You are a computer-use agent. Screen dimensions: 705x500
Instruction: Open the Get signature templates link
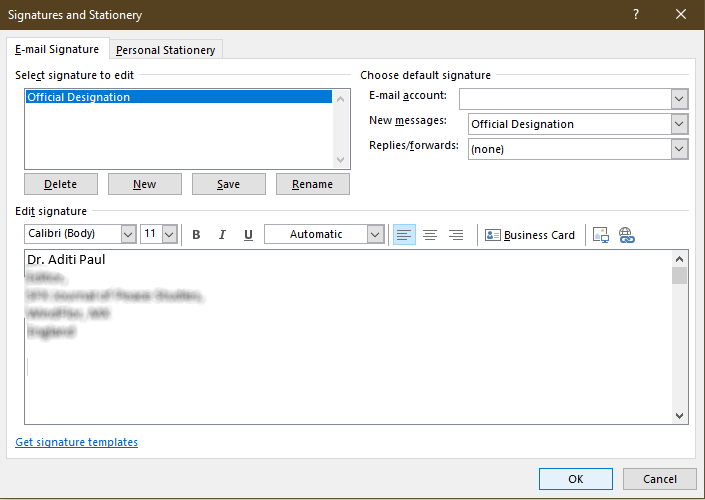click(x=77, y=442)
